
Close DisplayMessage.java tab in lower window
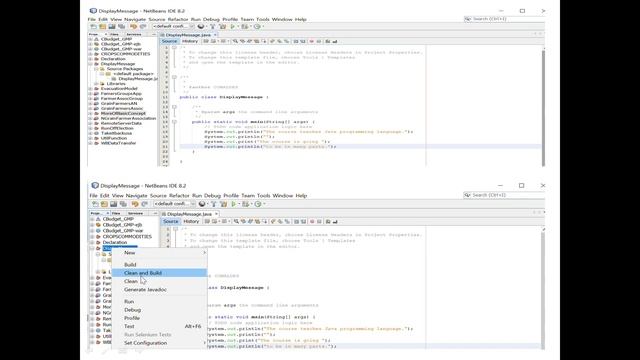pyautogui.click(x=216, y=214)
